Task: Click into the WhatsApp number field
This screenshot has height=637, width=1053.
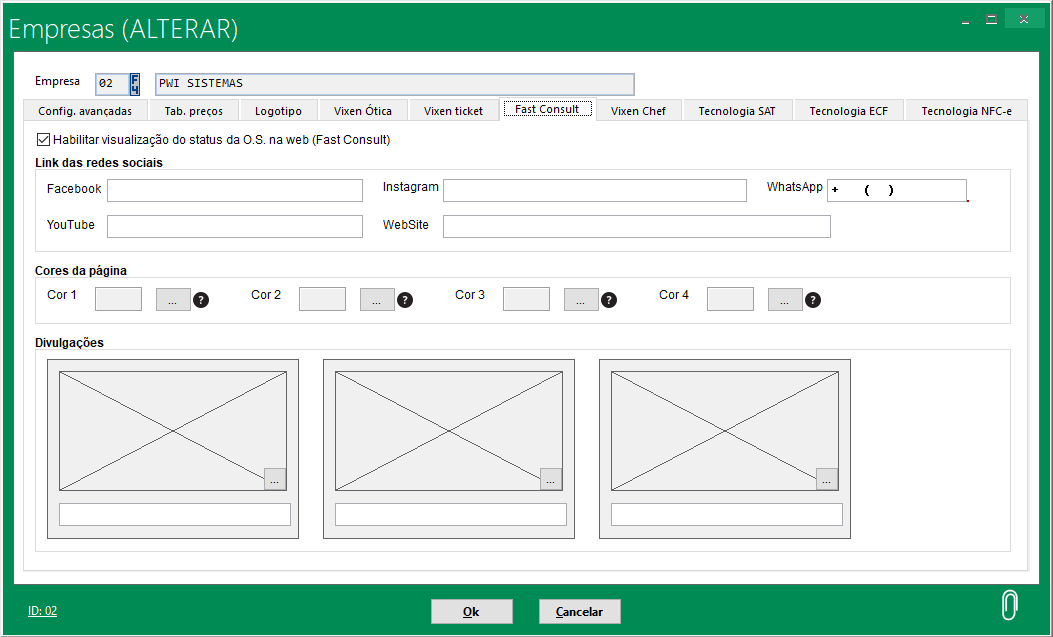Action: (x=897, y=191)
